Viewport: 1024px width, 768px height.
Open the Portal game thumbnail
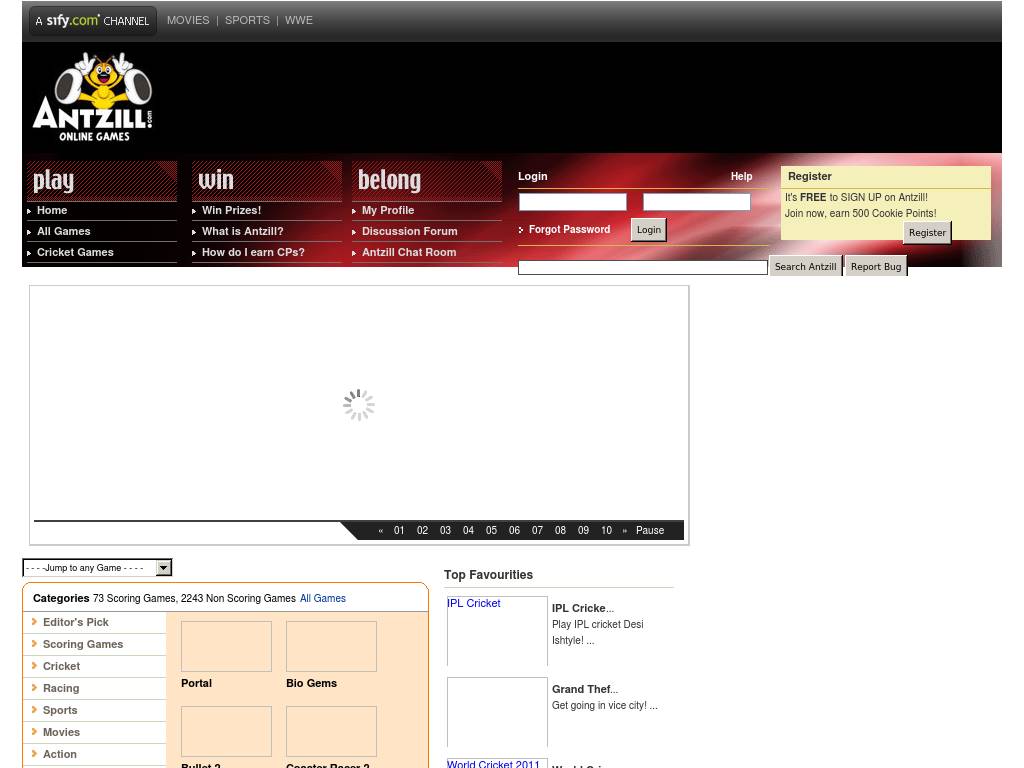coord(226,646)
